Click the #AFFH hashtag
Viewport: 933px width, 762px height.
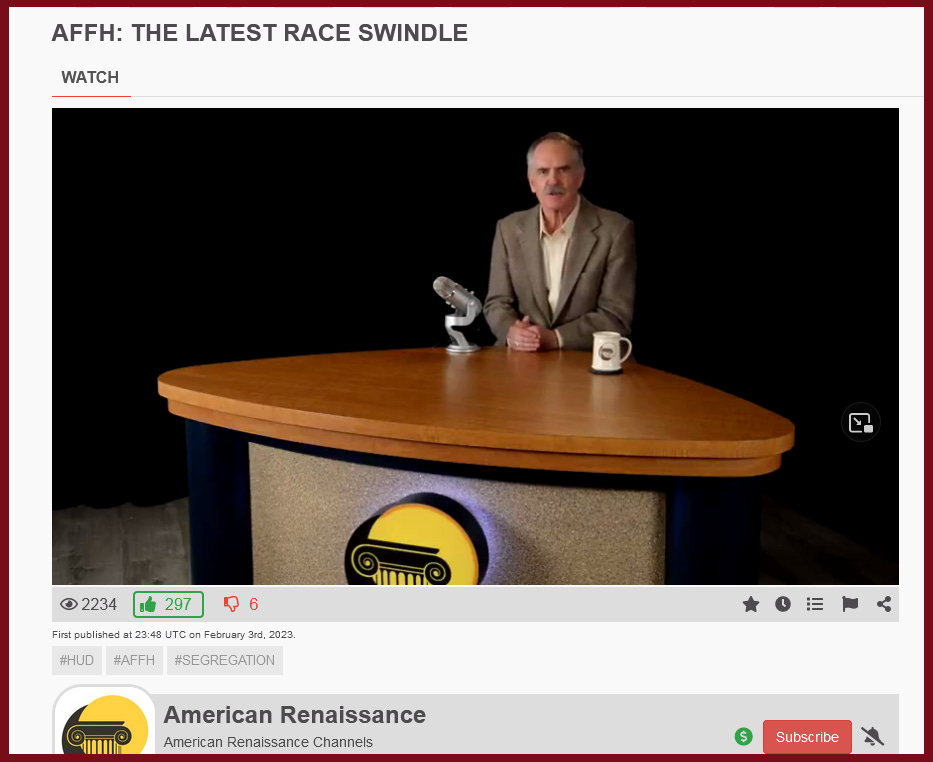coord(134,660)
